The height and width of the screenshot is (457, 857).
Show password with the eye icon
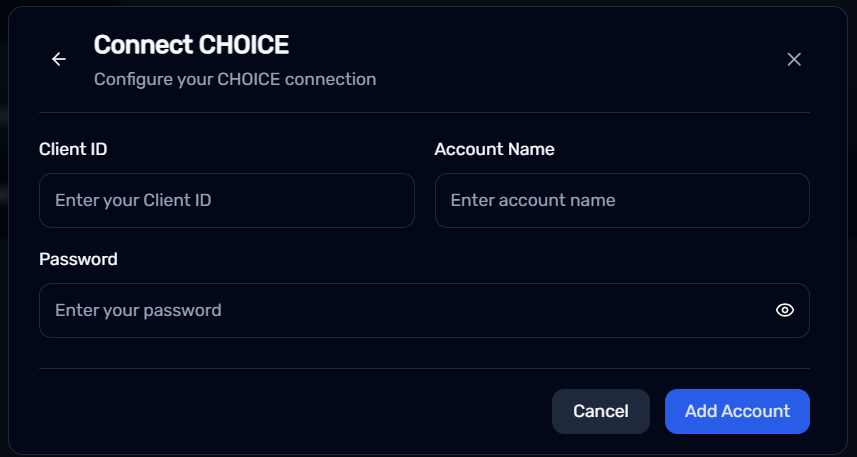tap(785, 310)
